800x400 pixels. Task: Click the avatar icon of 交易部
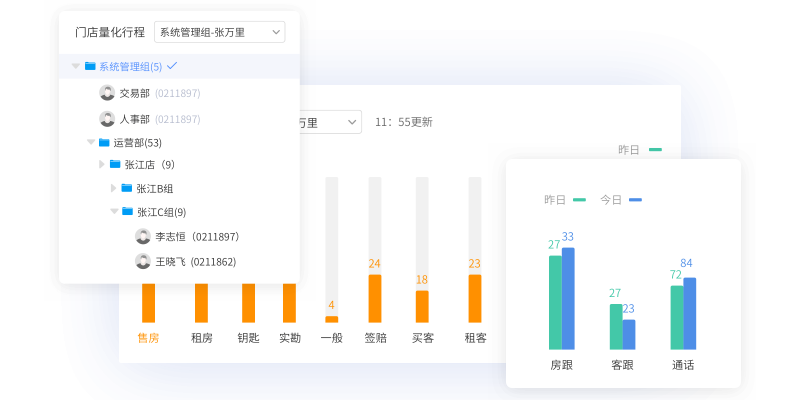(107, 93)
